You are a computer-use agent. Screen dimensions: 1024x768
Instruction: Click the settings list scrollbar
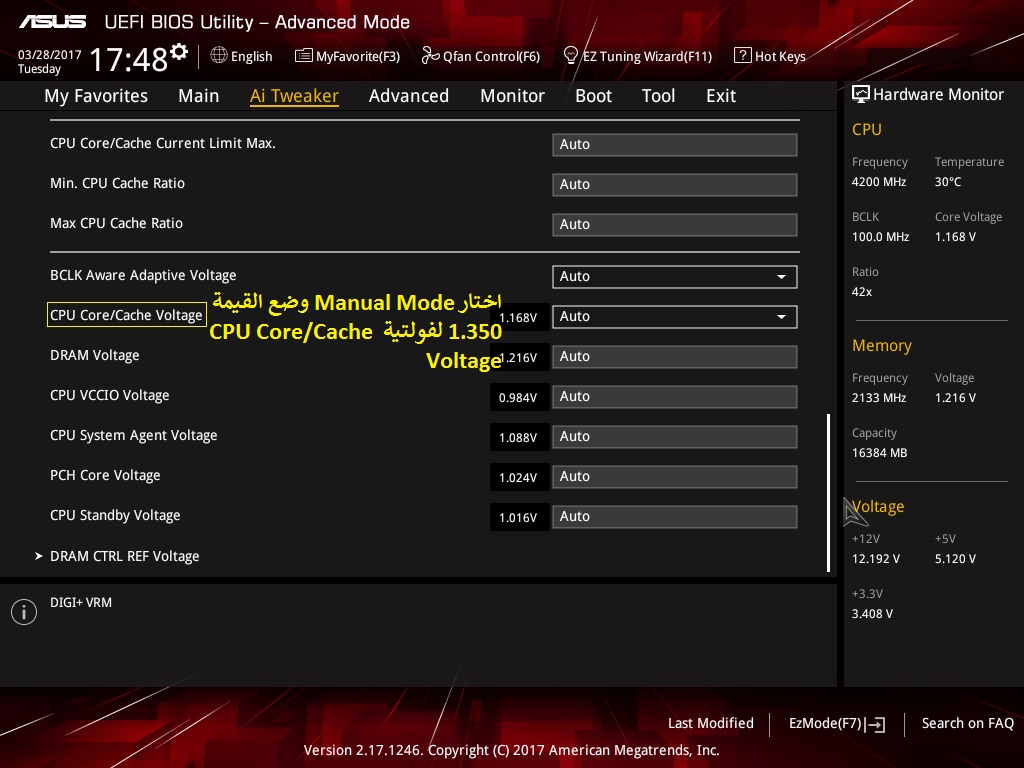tap(828, 492)
